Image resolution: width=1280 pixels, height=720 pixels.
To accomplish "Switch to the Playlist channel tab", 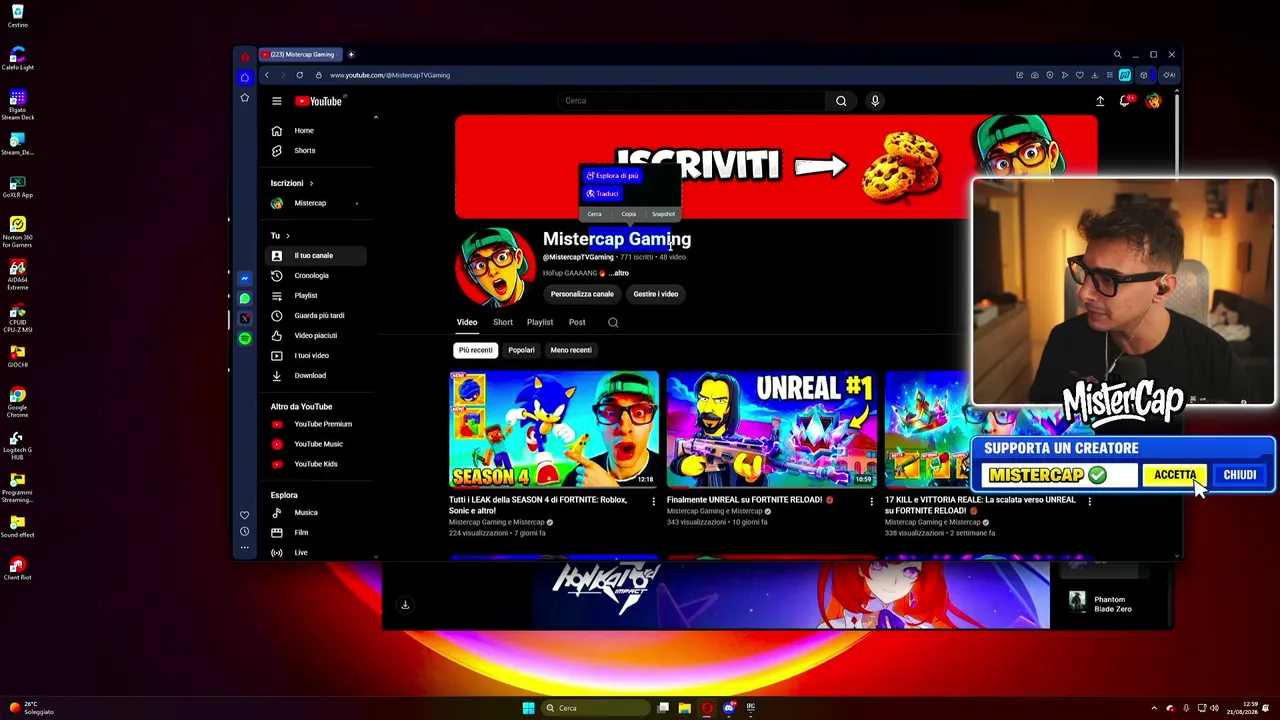I will pyautogui.click(x=540, y=322).
